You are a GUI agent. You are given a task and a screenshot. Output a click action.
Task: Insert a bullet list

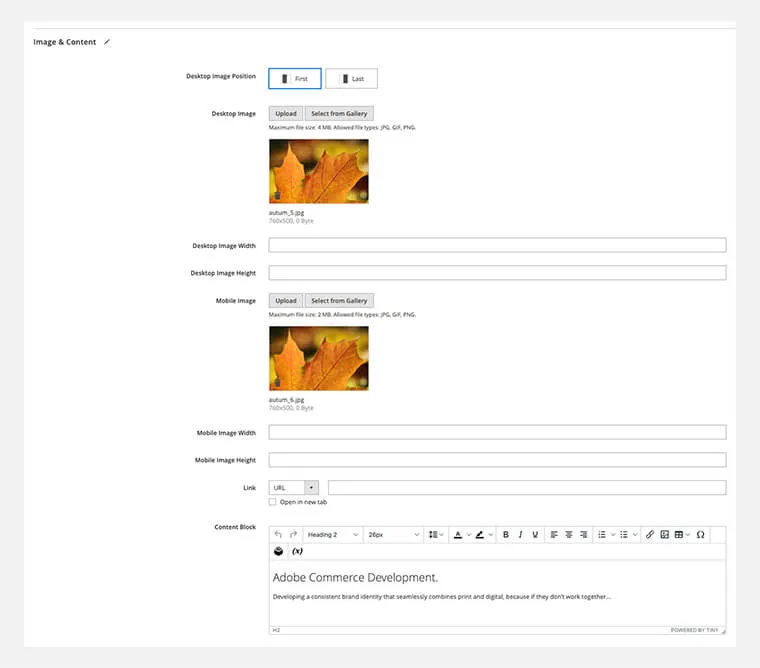(624, 534)
